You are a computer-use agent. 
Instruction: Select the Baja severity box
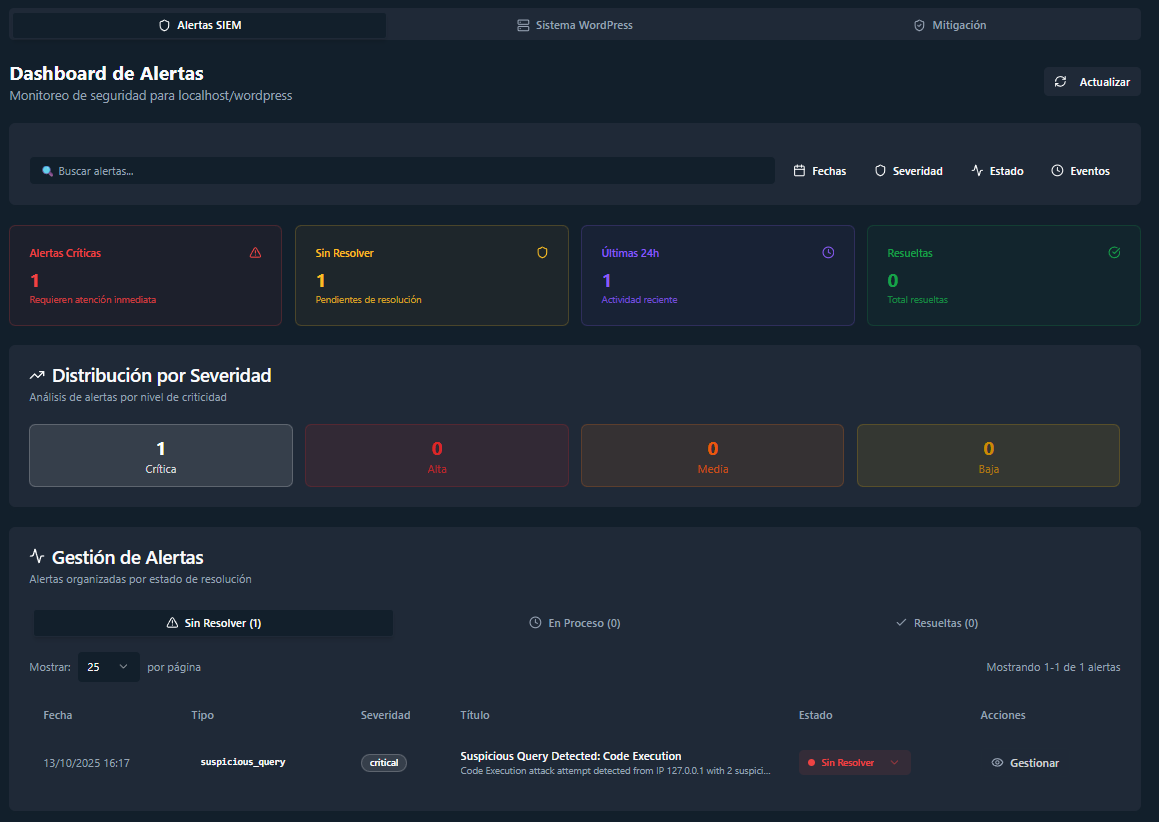coord(988,455)
